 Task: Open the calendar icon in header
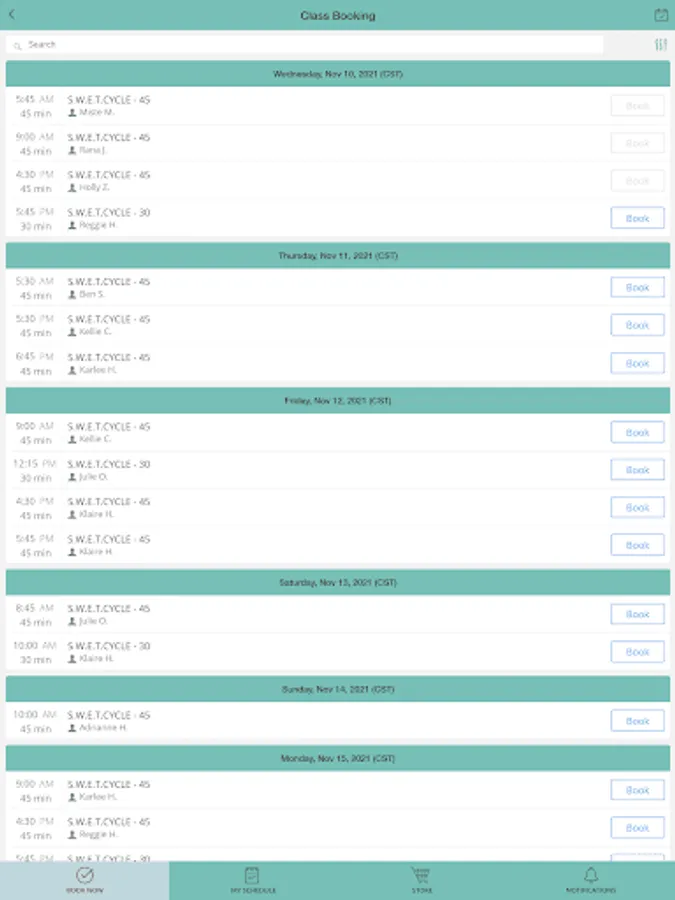(660, 15)
